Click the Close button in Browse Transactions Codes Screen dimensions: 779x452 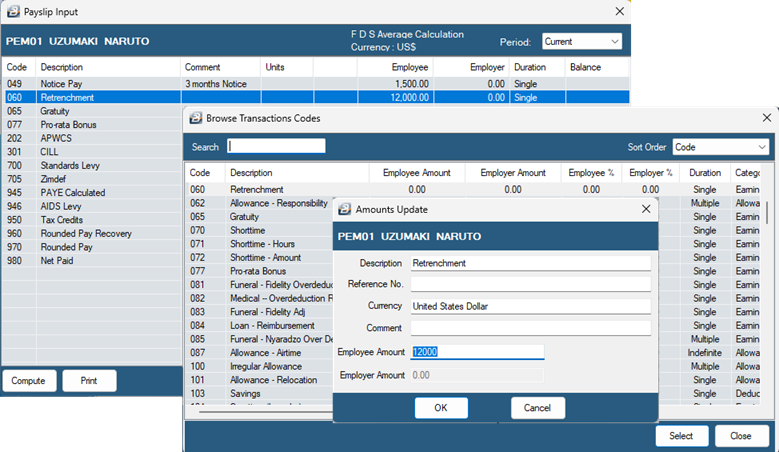[741, 436]
